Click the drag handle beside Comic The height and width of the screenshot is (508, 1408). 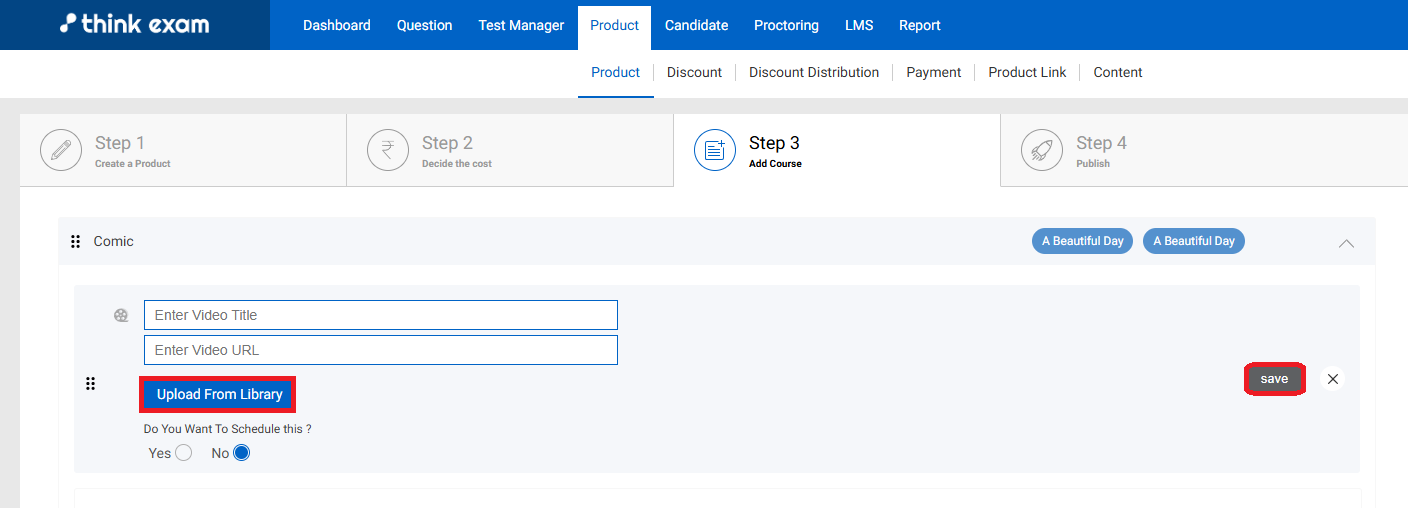pos(75,242)
